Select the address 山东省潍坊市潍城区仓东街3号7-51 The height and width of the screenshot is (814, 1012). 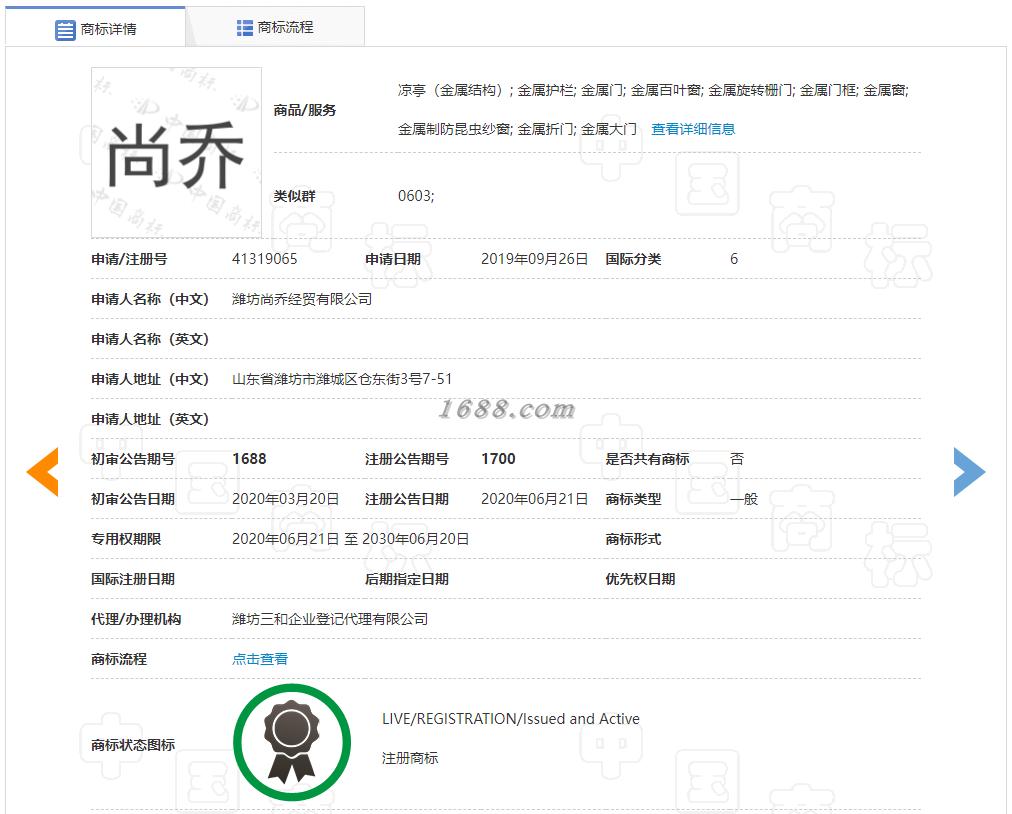coord(342,379)
